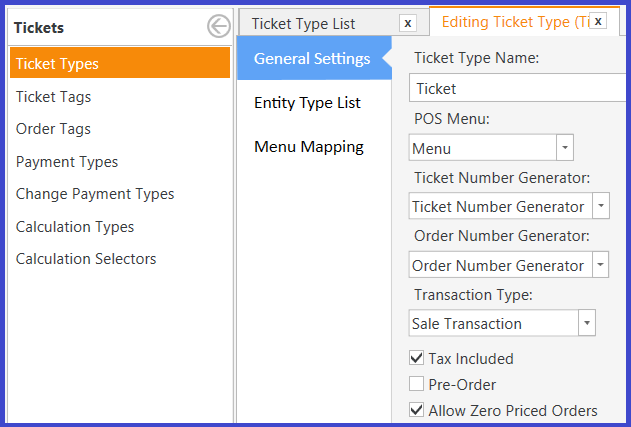Image resolution: width=631 pixels, height=427 pixels.
Task: Close the Ticket Type List tab
Action: (408, 23)
